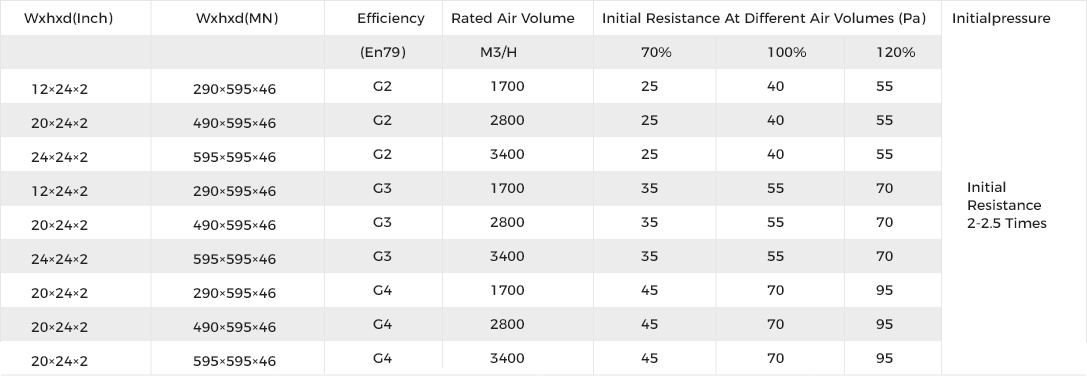The image size is (1087, 376).
Task: Select the Initial Resistance At Different Air Volumes header
Action: [x=764, y=19]
